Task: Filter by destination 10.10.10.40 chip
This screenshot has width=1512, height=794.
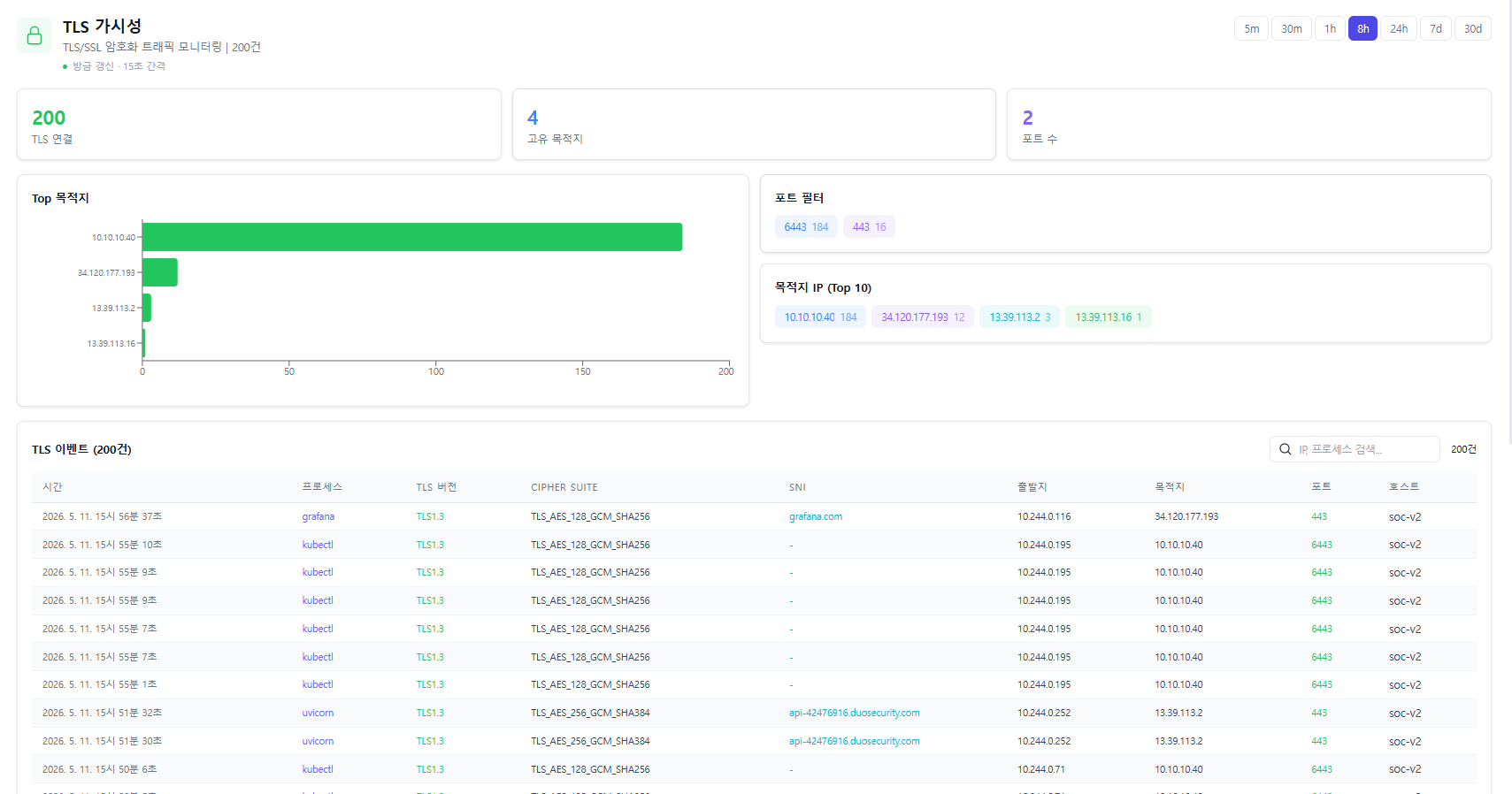Action: [820, 317]
